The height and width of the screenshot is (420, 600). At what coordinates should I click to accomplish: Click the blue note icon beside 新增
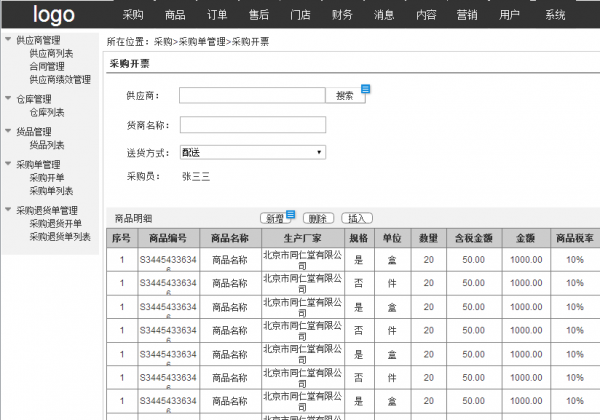pyautogui.click(x=290, y=214)
